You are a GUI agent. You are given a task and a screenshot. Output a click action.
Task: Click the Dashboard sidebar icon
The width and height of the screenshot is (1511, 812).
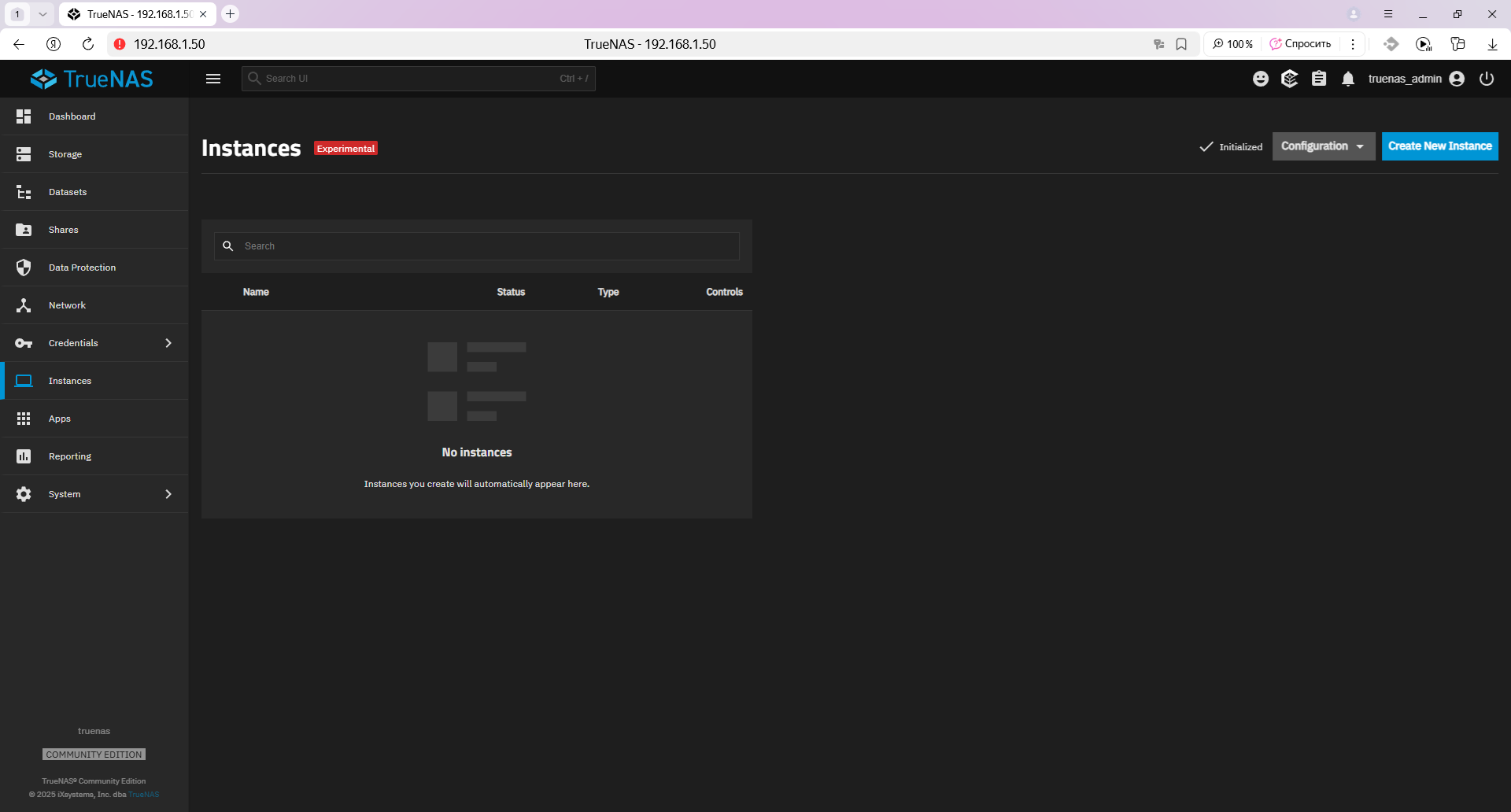[x=24, y=116]
